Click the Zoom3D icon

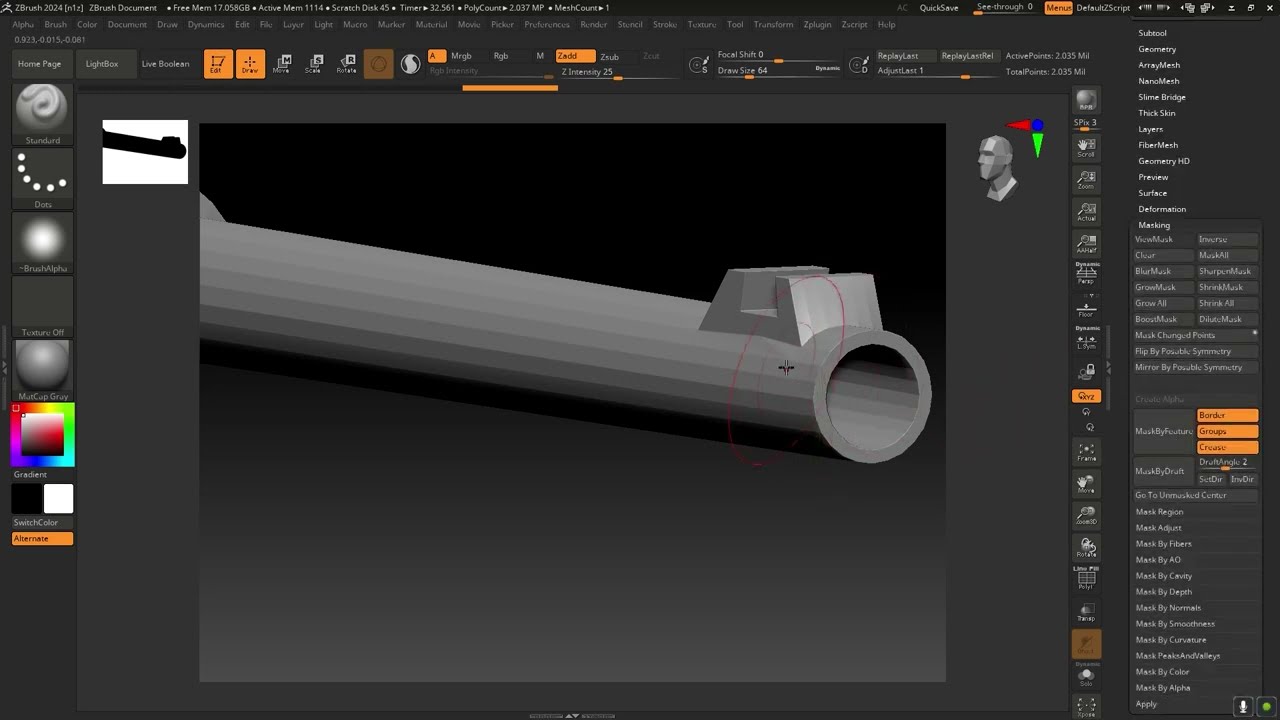[x=1086, y=516]
